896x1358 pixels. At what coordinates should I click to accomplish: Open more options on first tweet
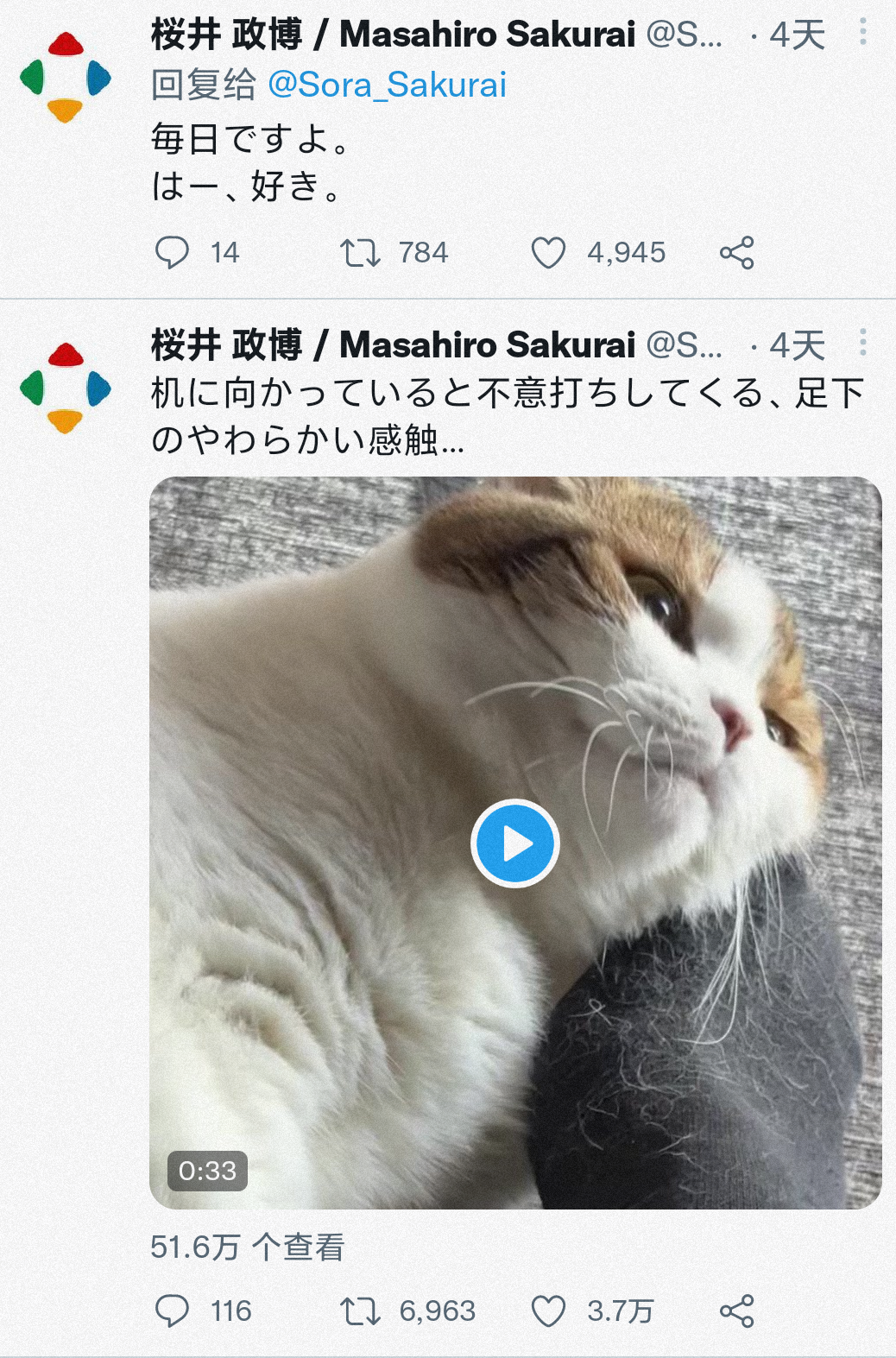(x=862, y=33)
